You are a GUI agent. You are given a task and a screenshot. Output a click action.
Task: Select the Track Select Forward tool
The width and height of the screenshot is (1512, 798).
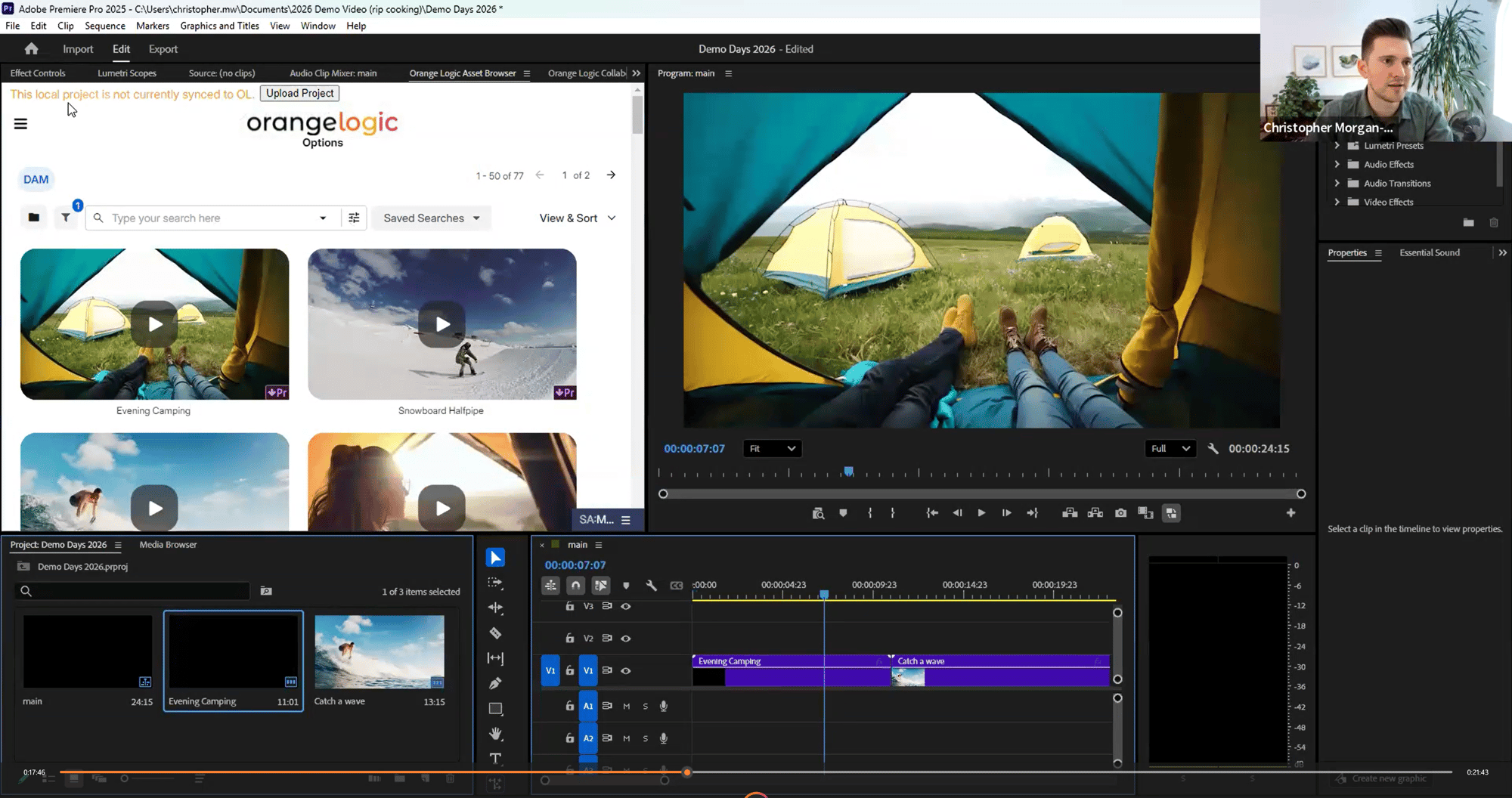click(495, 583)
